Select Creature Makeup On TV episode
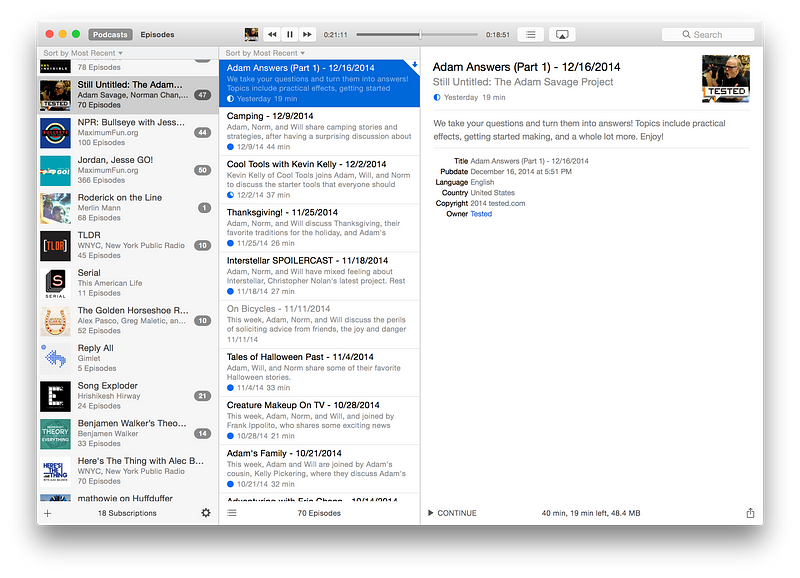 (x=319, y=421)
